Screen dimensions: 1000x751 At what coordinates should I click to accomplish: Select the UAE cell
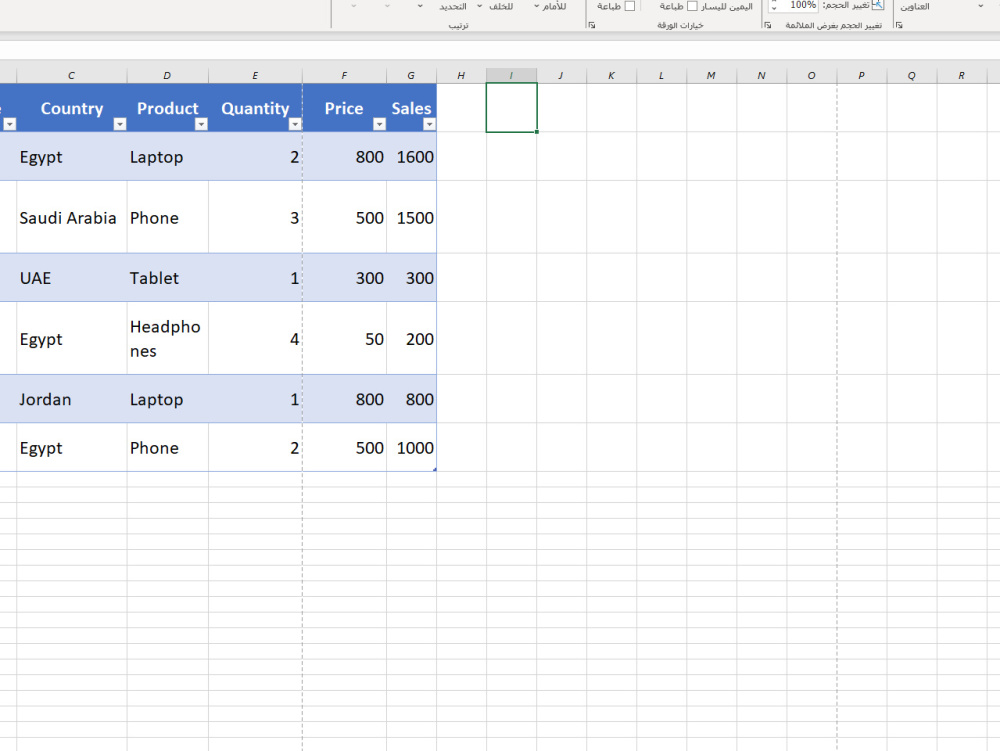tap(71, 278)
